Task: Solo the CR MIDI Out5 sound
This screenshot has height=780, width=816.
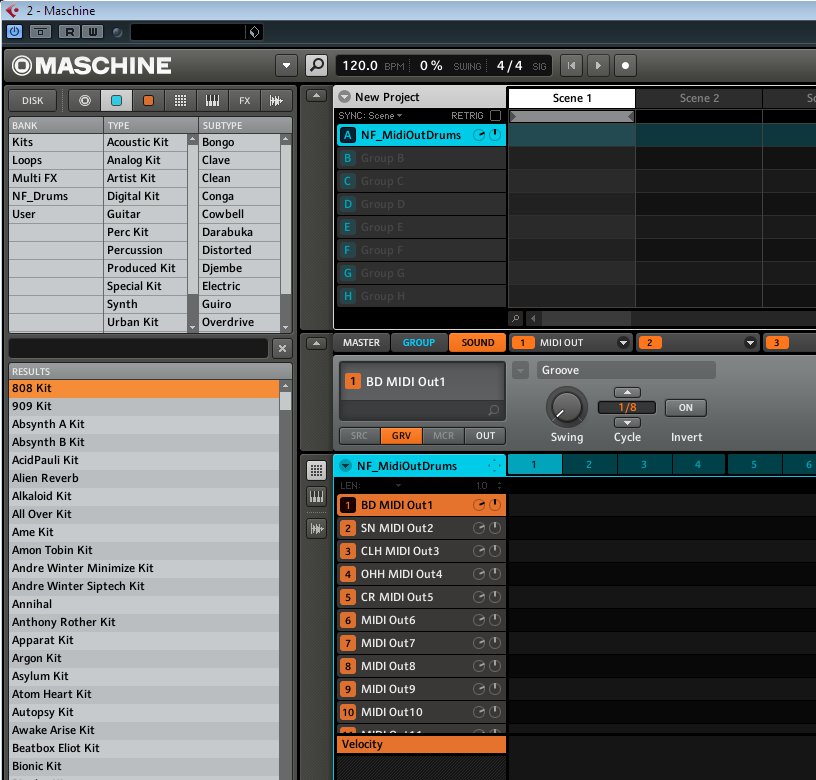Action: click(x=479, y=597)
